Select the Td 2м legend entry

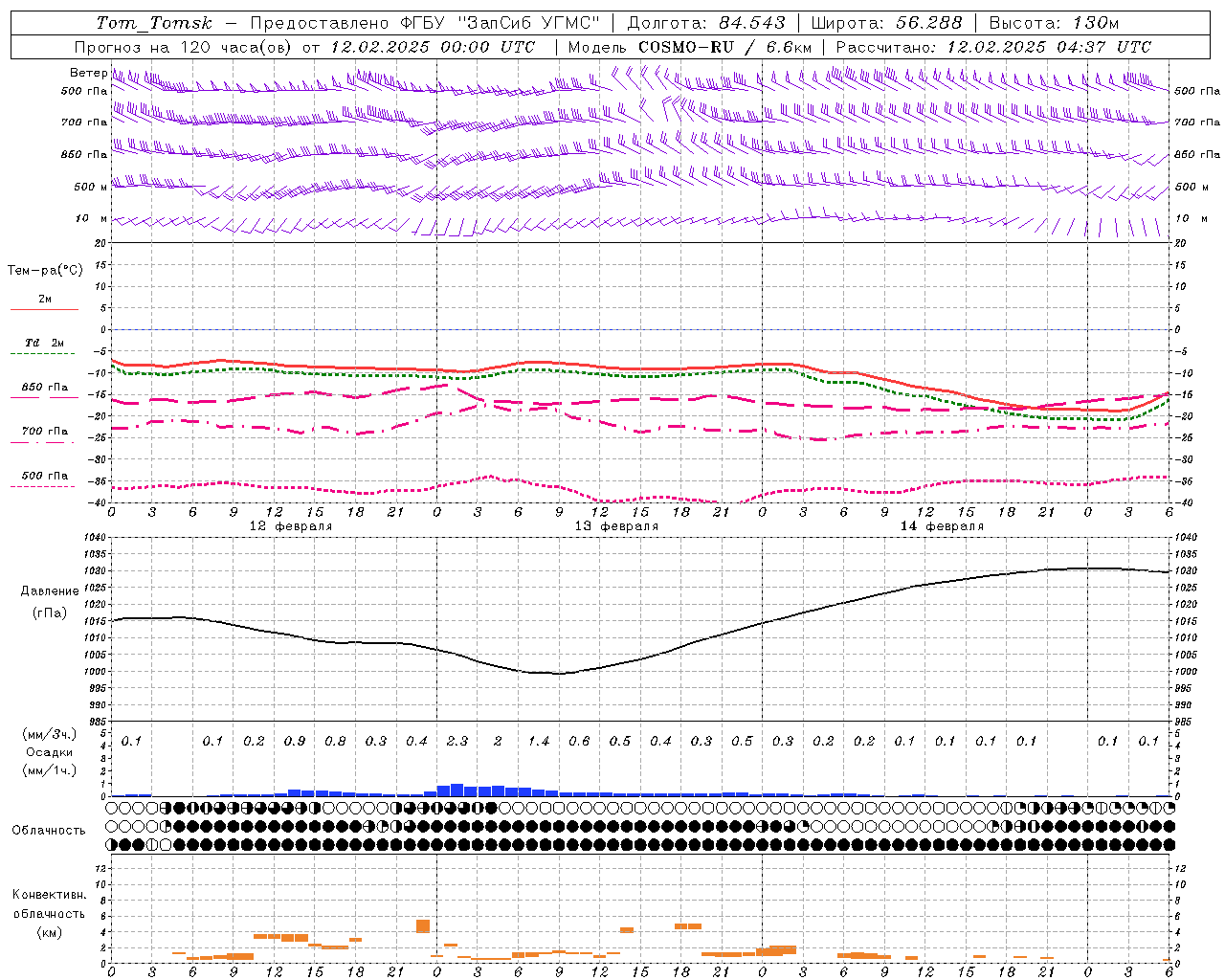tap(44, 343)
